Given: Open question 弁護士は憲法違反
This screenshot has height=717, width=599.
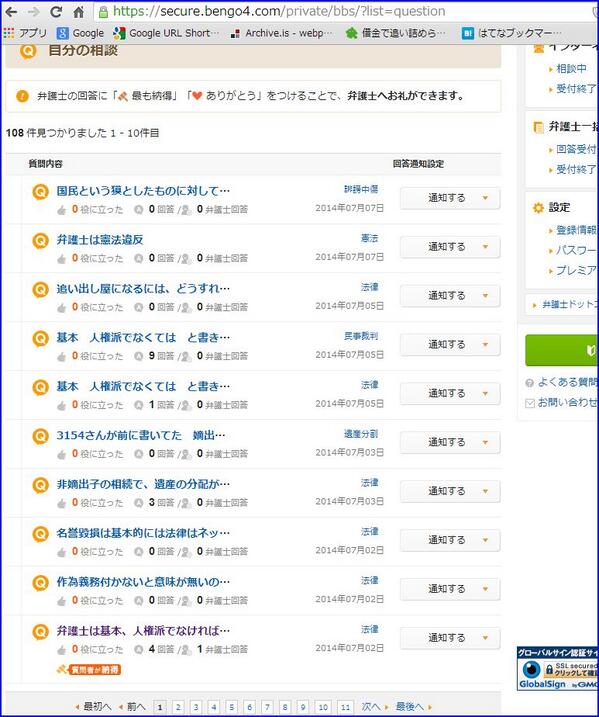Looking at the screenshot, I should [100, 240].
